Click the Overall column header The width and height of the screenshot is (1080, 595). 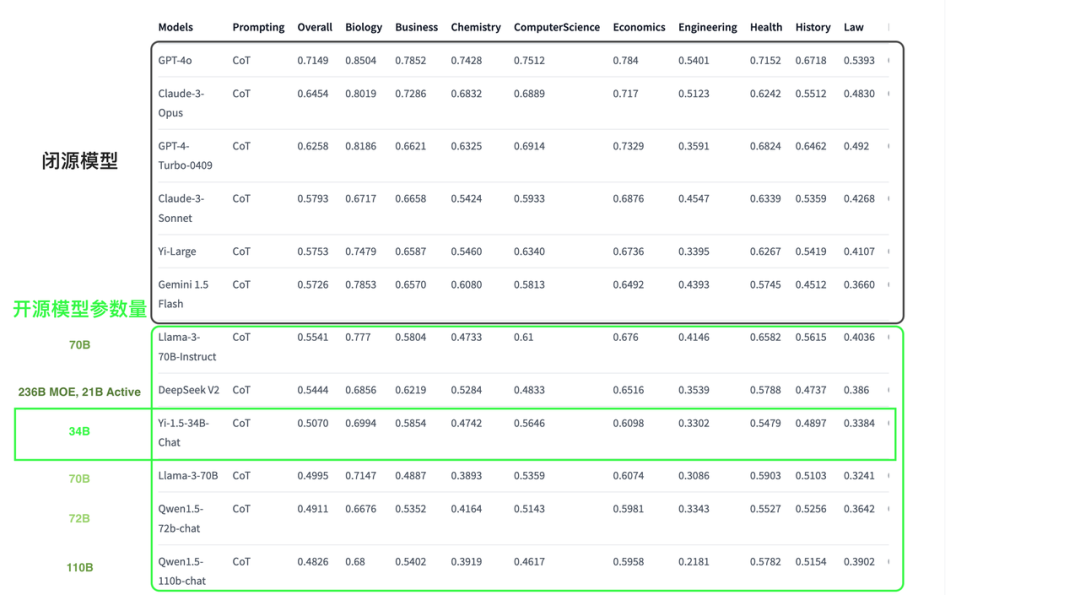314,28
